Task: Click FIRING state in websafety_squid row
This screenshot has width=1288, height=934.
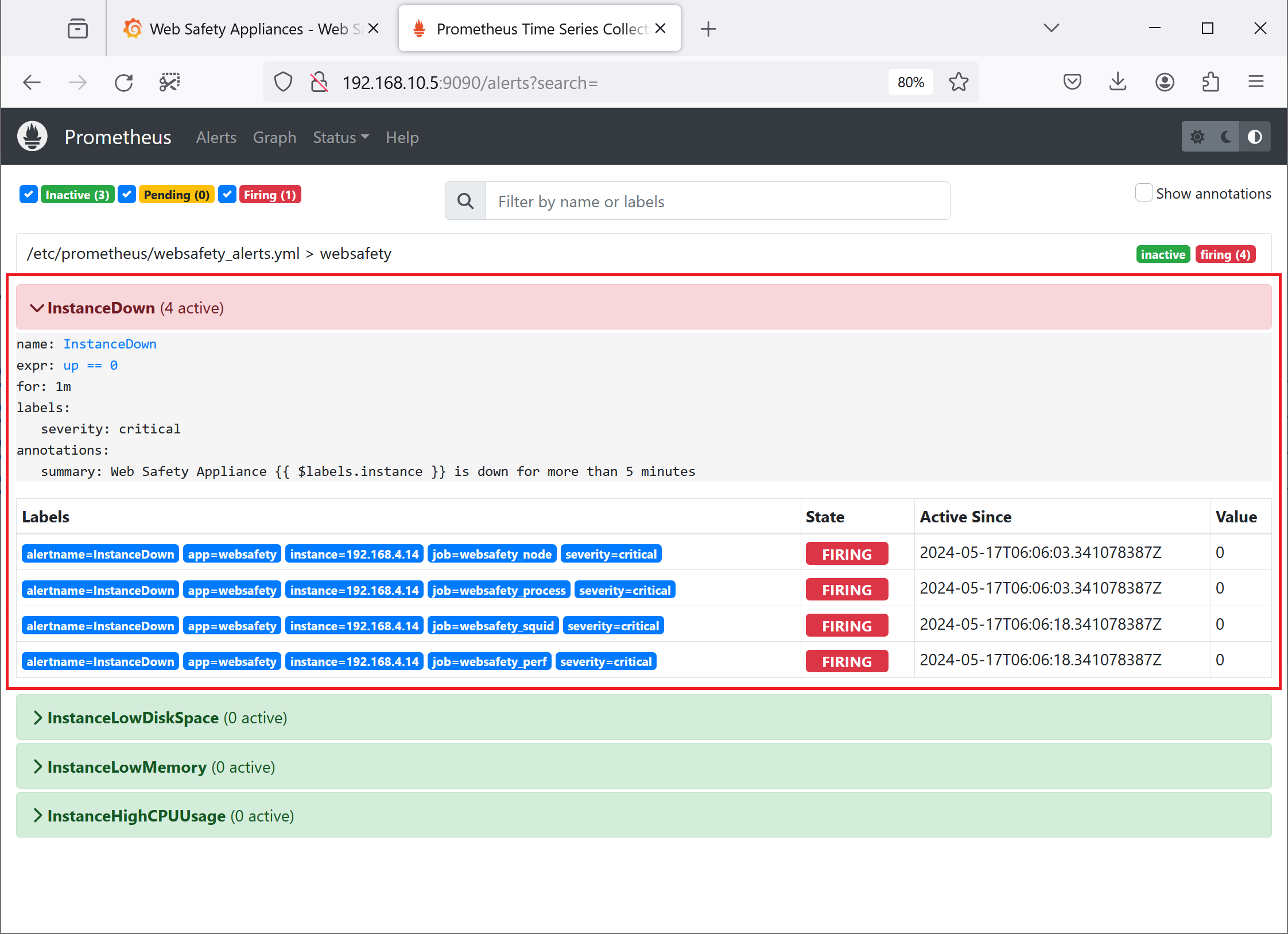Action: click(x=847, y=626)
